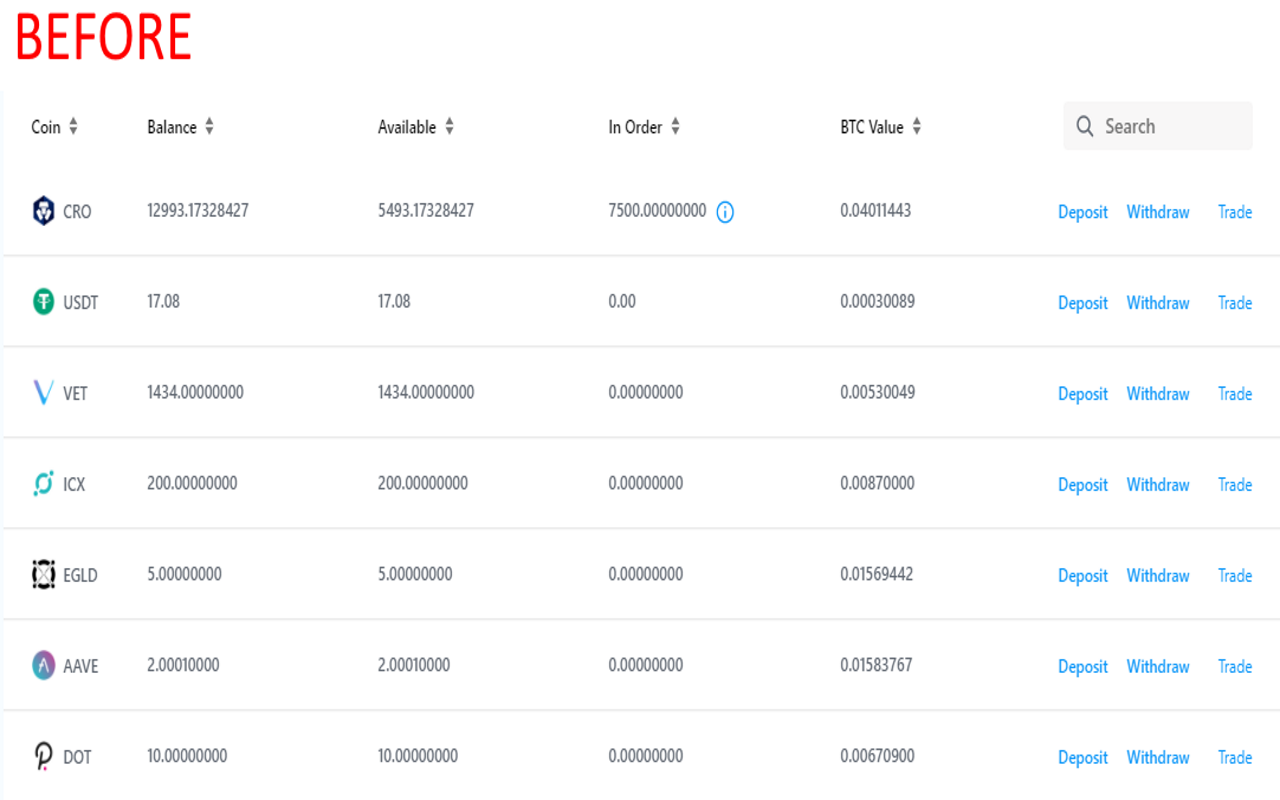The image size is (1280, 800).
Task: Open Trade for DOT
Action: (x=1235, y=758)
